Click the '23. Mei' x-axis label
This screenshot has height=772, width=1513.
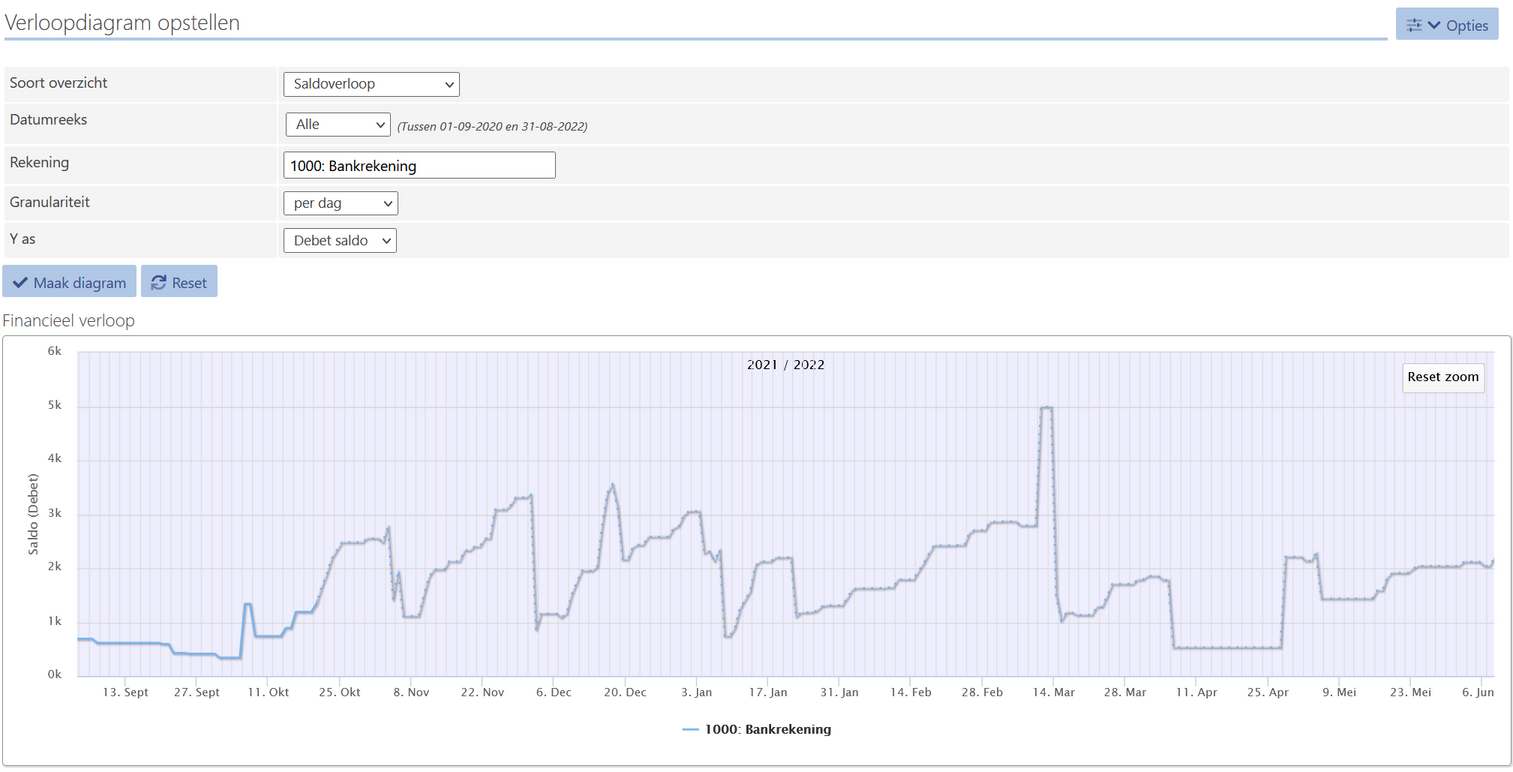[1411, 692]
